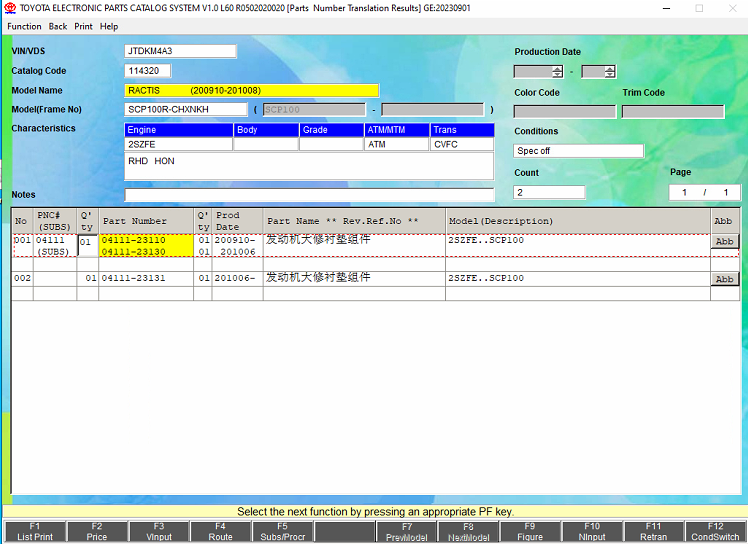Minimize the parts catalog window

(666, 8)
